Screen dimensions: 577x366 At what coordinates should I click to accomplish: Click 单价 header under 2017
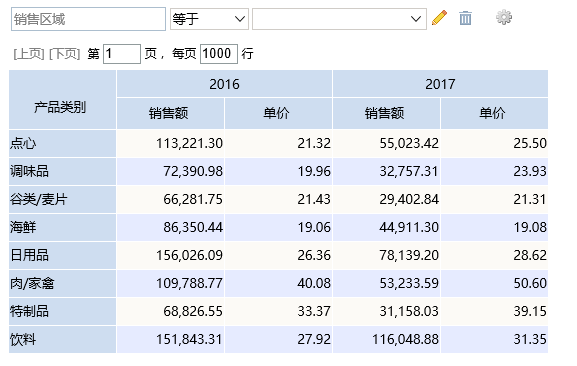coord(494,113)
